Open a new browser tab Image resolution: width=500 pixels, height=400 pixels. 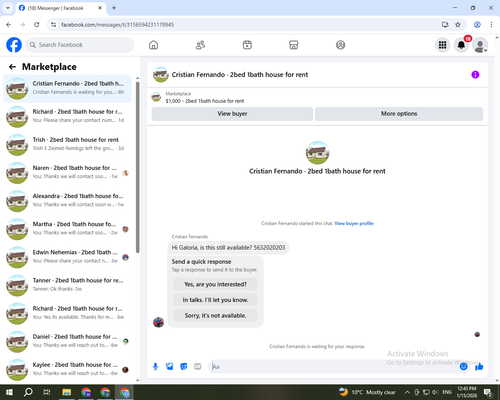click(114, 8)
